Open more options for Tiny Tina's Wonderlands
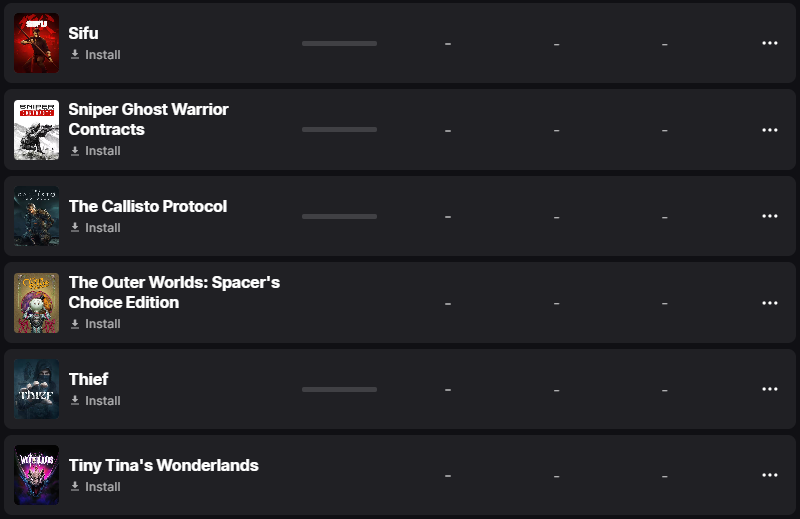Image resolution: width=800 pixels, height=519 pixels. (769, 475)
